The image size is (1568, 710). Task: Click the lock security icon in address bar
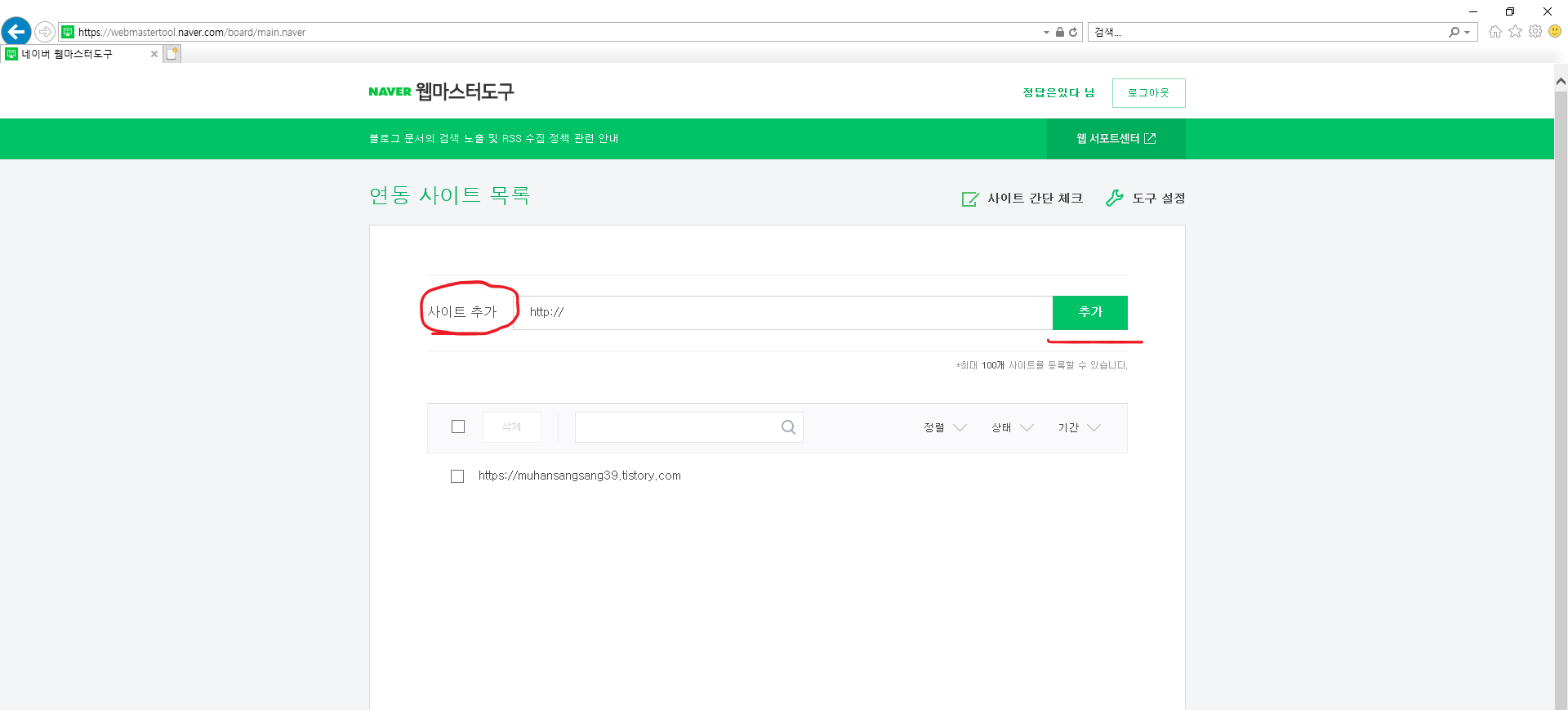coord(1059,32)
